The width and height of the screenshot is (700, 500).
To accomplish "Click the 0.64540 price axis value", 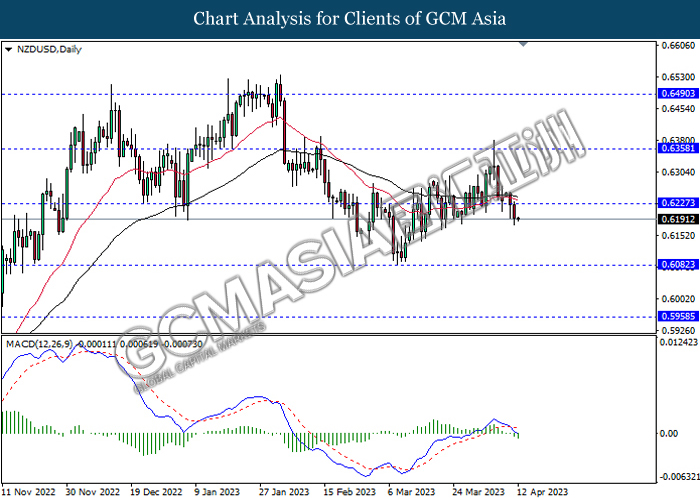I will point(678,109).
